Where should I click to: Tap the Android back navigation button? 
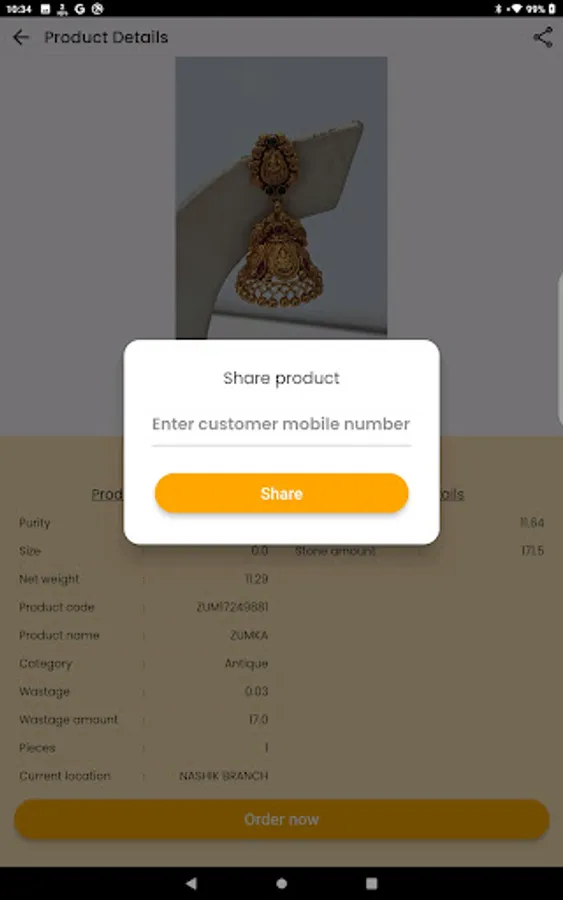(192, 883)
